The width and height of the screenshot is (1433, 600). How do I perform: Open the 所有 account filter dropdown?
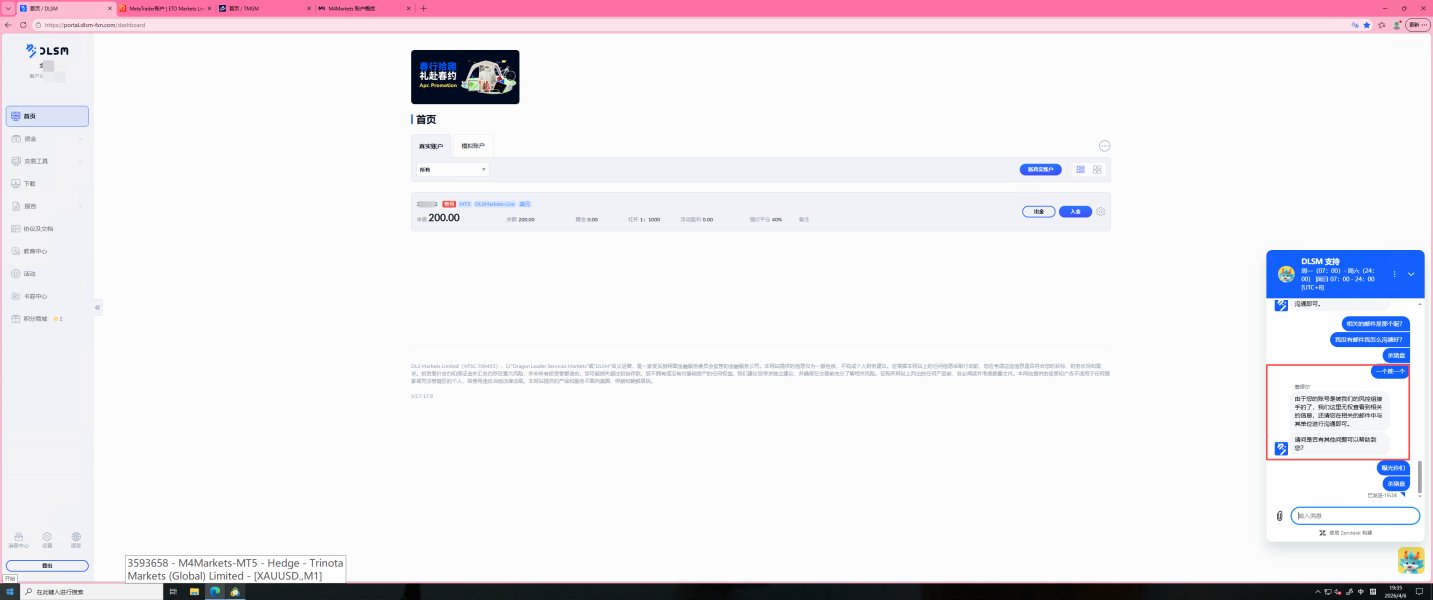[452, 170]
